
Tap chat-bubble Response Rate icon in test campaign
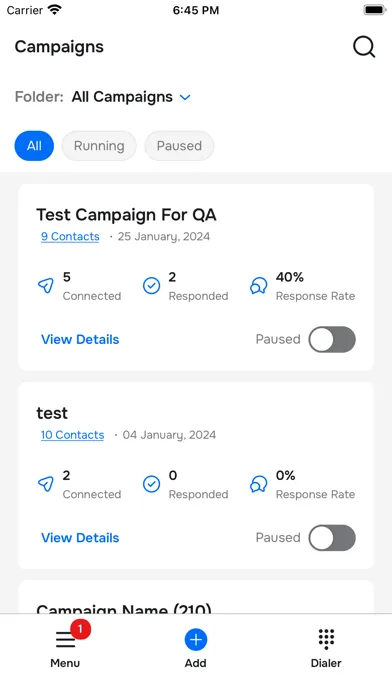pos(258,484)
